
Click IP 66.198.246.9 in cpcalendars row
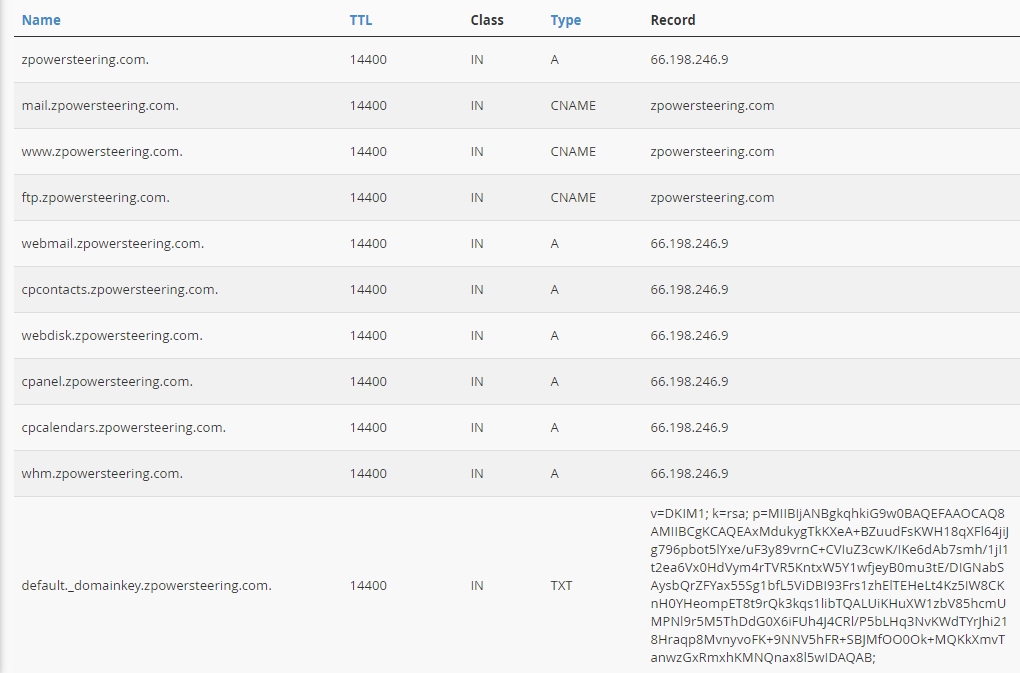pyautogui.click(x=690, y=427)
